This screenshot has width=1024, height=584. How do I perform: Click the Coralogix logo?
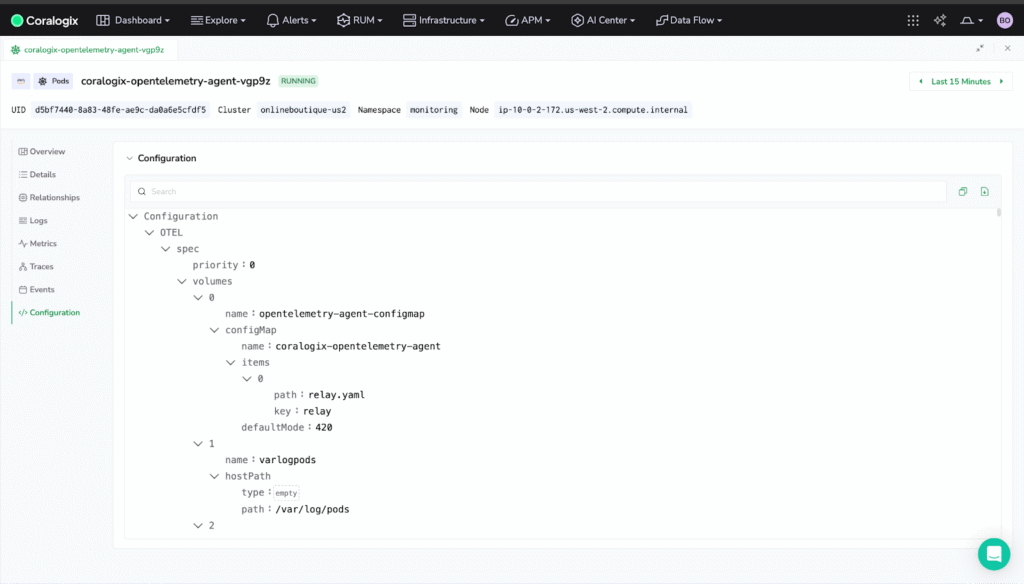pos(44,20)
